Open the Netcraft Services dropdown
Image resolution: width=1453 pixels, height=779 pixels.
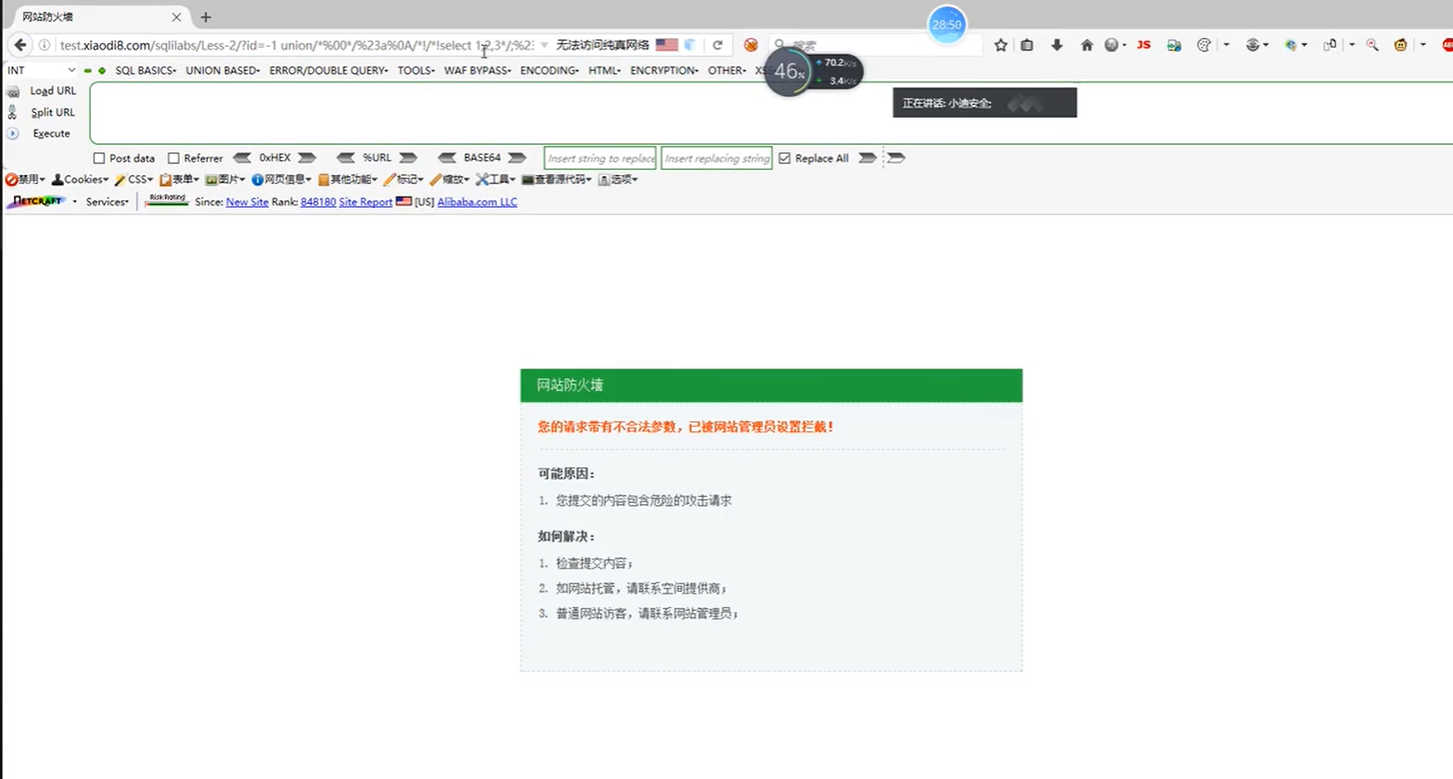pos(108,201)
